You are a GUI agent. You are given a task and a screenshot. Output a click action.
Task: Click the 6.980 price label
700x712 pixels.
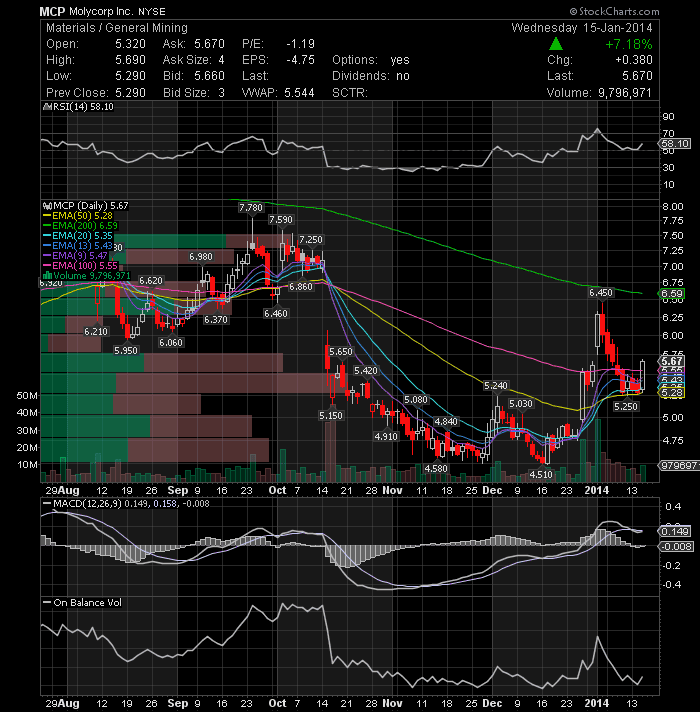[x=201, y=257]
